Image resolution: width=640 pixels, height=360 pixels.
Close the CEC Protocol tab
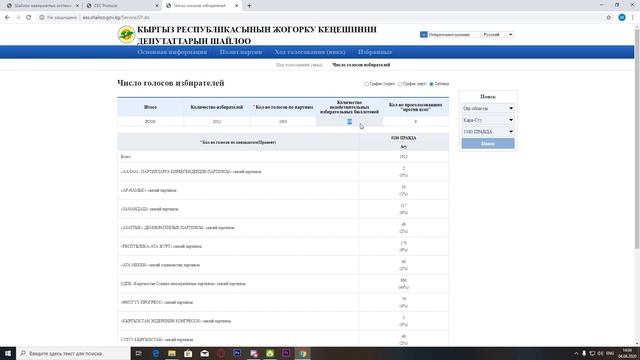tap(157, 6)
